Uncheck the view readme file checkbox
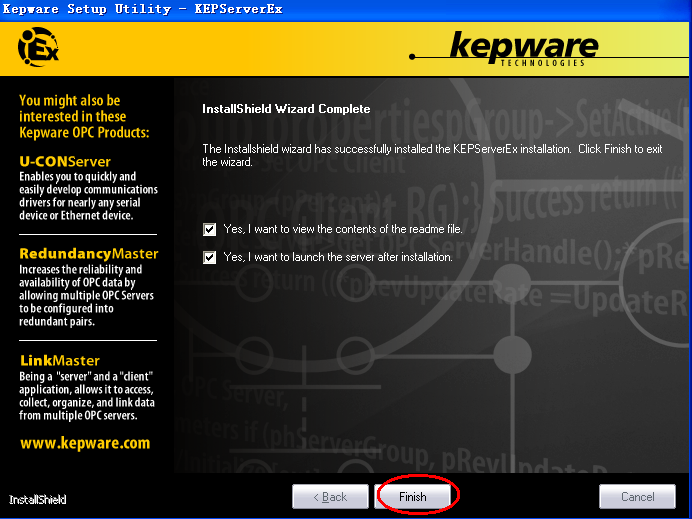This screenshot has height=519, width=692. coord(210,229)
